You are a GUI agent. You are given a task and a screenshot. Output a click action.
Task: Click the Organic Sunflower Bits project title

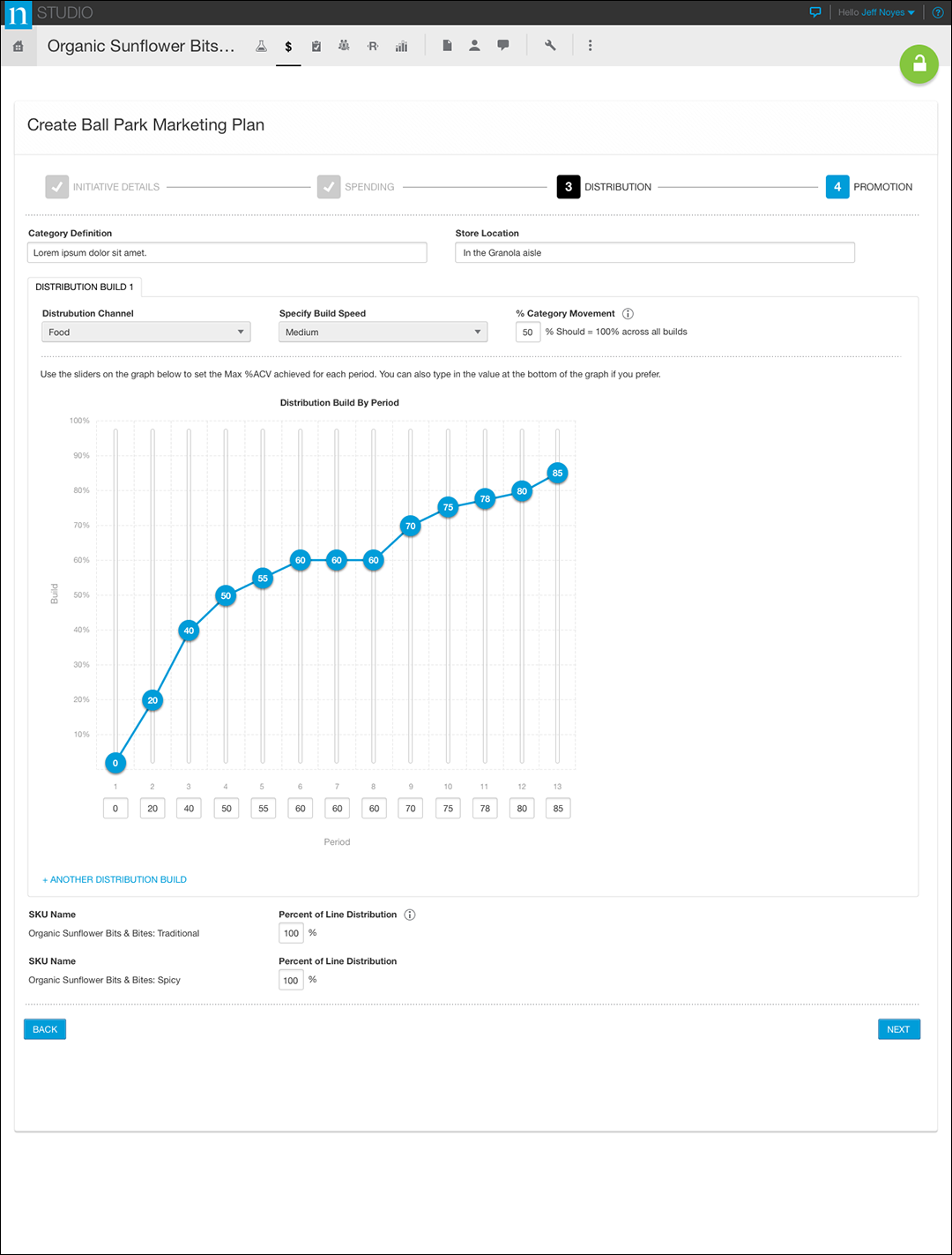tap(141, 46)
